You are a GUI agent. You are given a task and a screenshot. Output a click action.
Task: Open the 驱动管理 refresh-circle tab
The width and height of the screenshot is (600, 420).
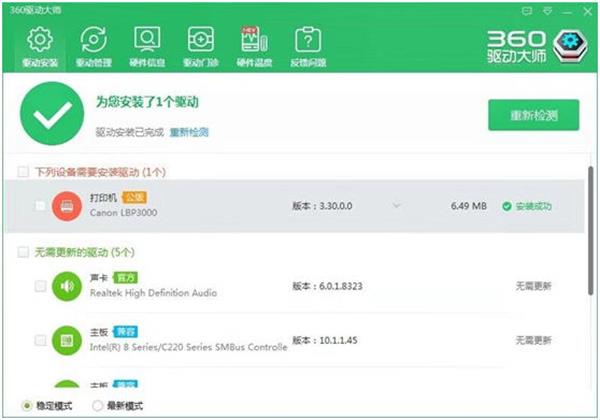click(93, 47)
